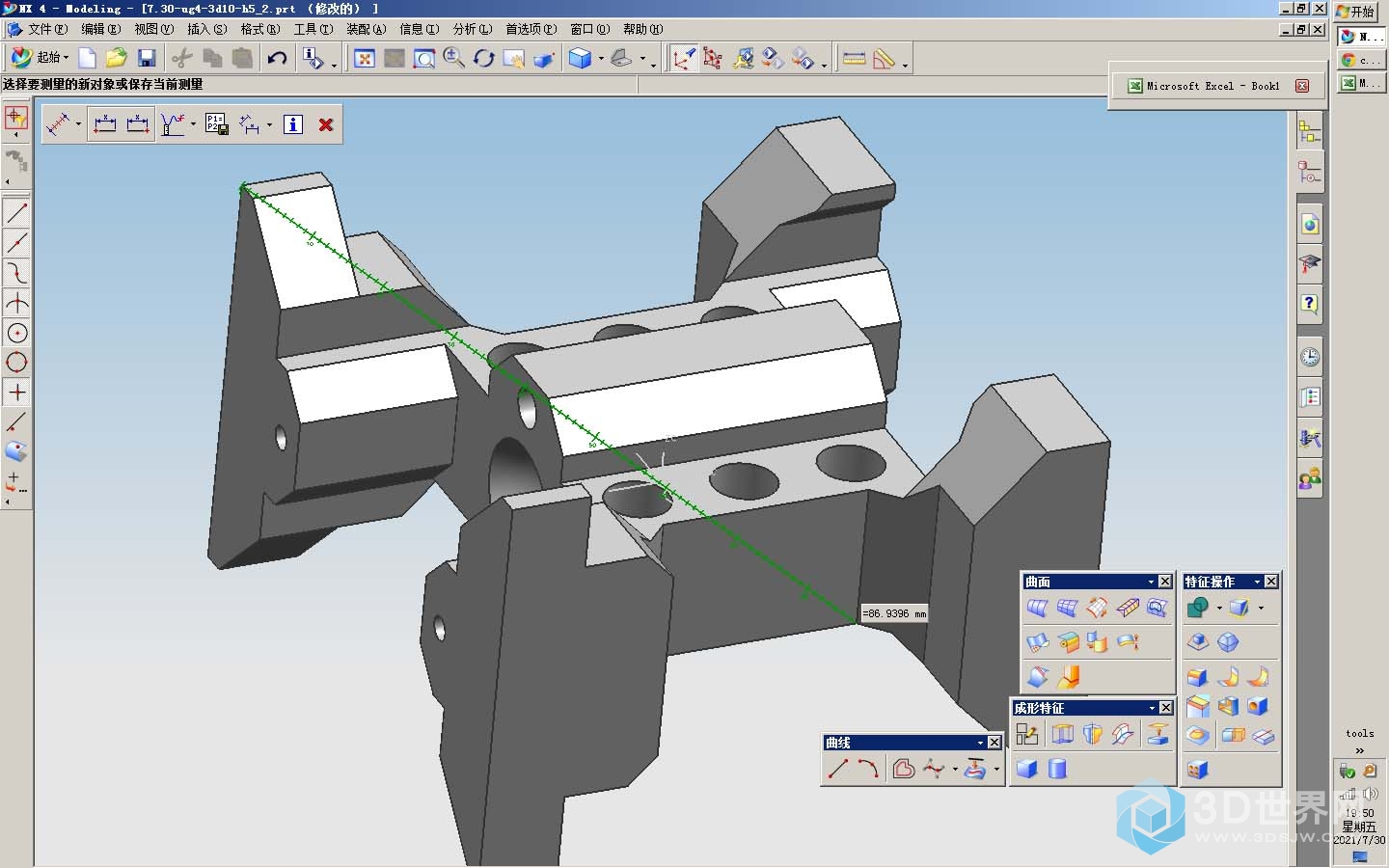Click the Chrome taskbar button
1389x868 pixels.
pyautogui.click(x=1360, y=60)
